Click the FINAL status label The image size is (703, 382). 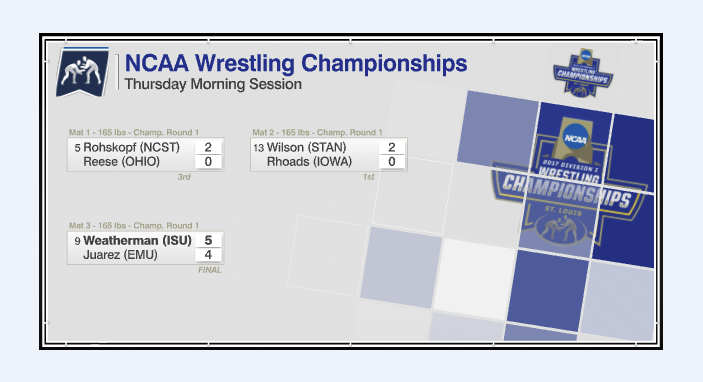209,270
